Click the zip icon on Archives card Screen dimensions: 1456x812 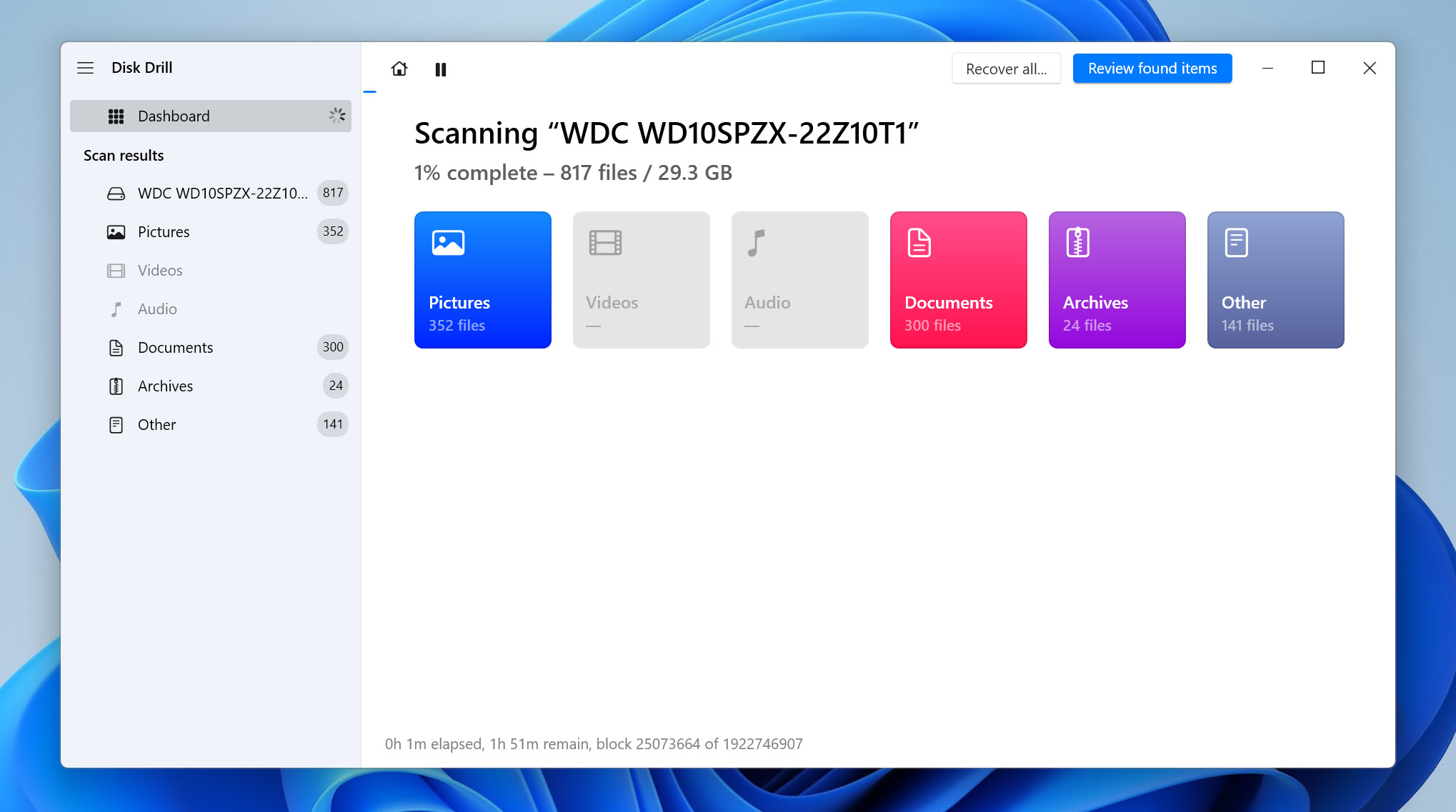[x=1077, y=243]
